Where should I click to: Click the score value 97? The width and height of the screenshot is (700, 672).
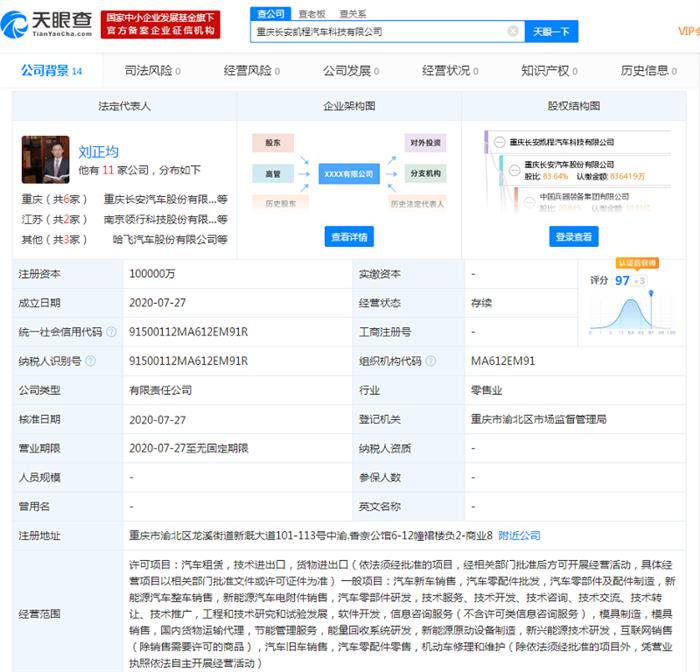pyautogui.click(x=622, y=280)
